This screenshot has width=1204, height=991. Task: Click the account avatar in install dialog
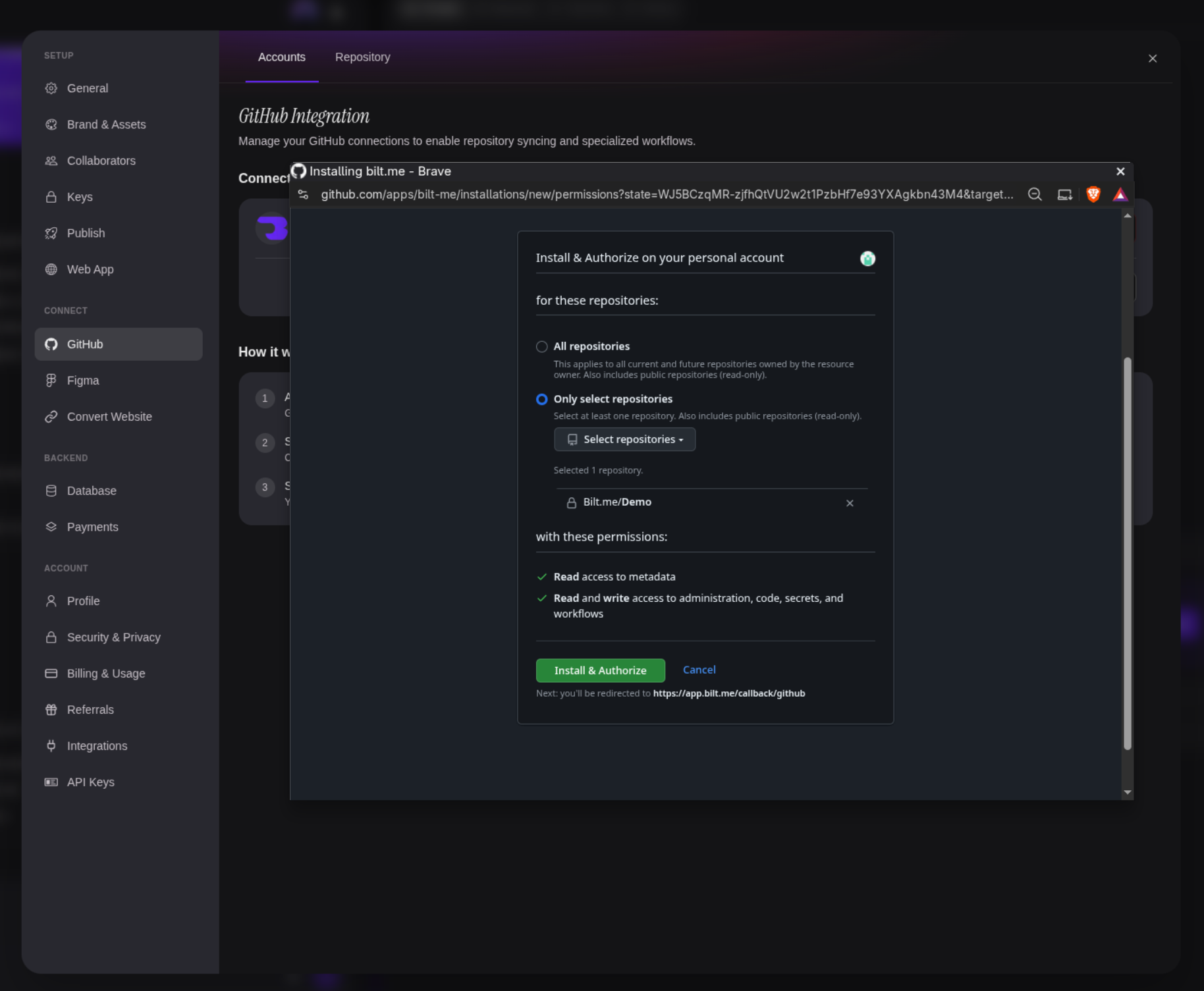pos(867,258)
